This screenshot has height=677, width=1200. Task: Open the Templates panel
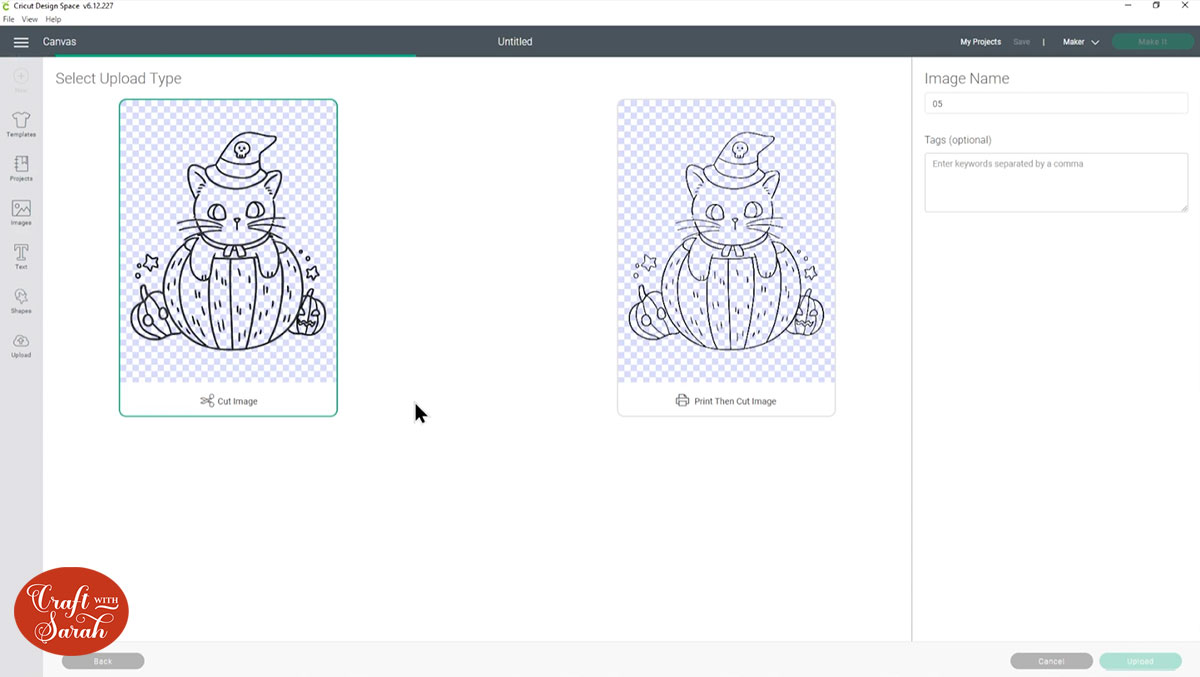(x=21, y=124)
